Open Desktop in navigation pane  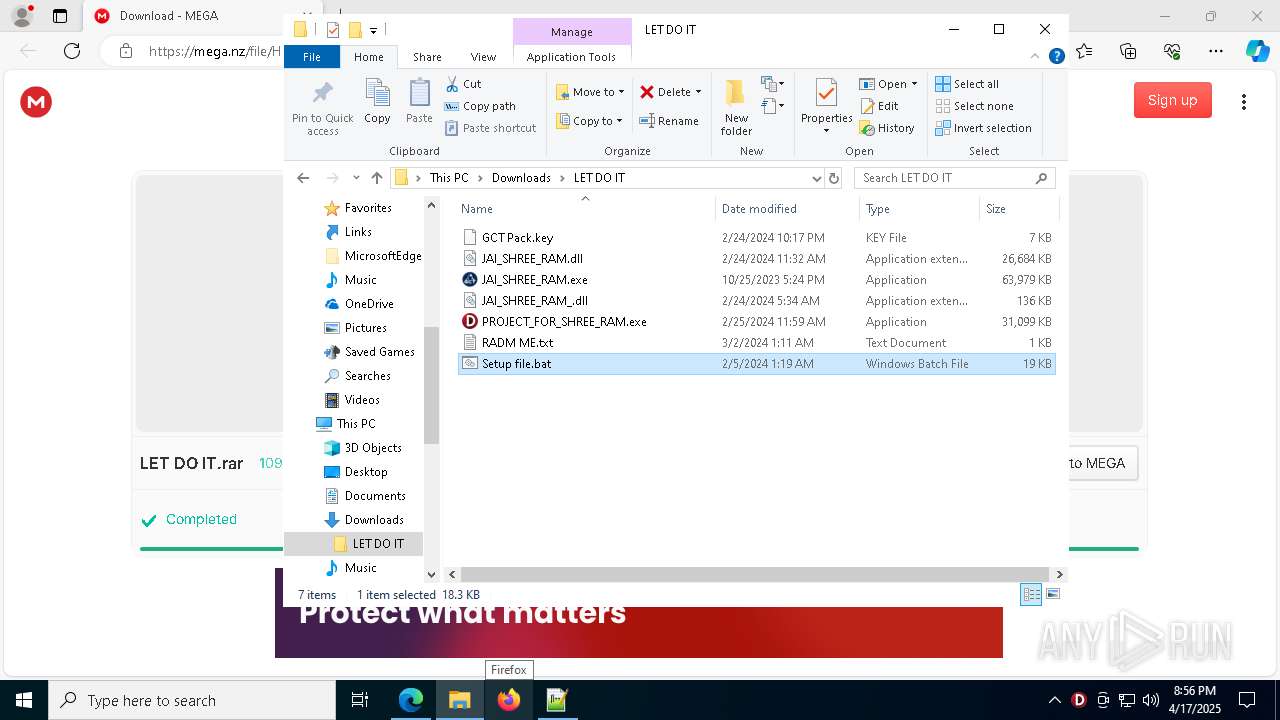[366, 472]
